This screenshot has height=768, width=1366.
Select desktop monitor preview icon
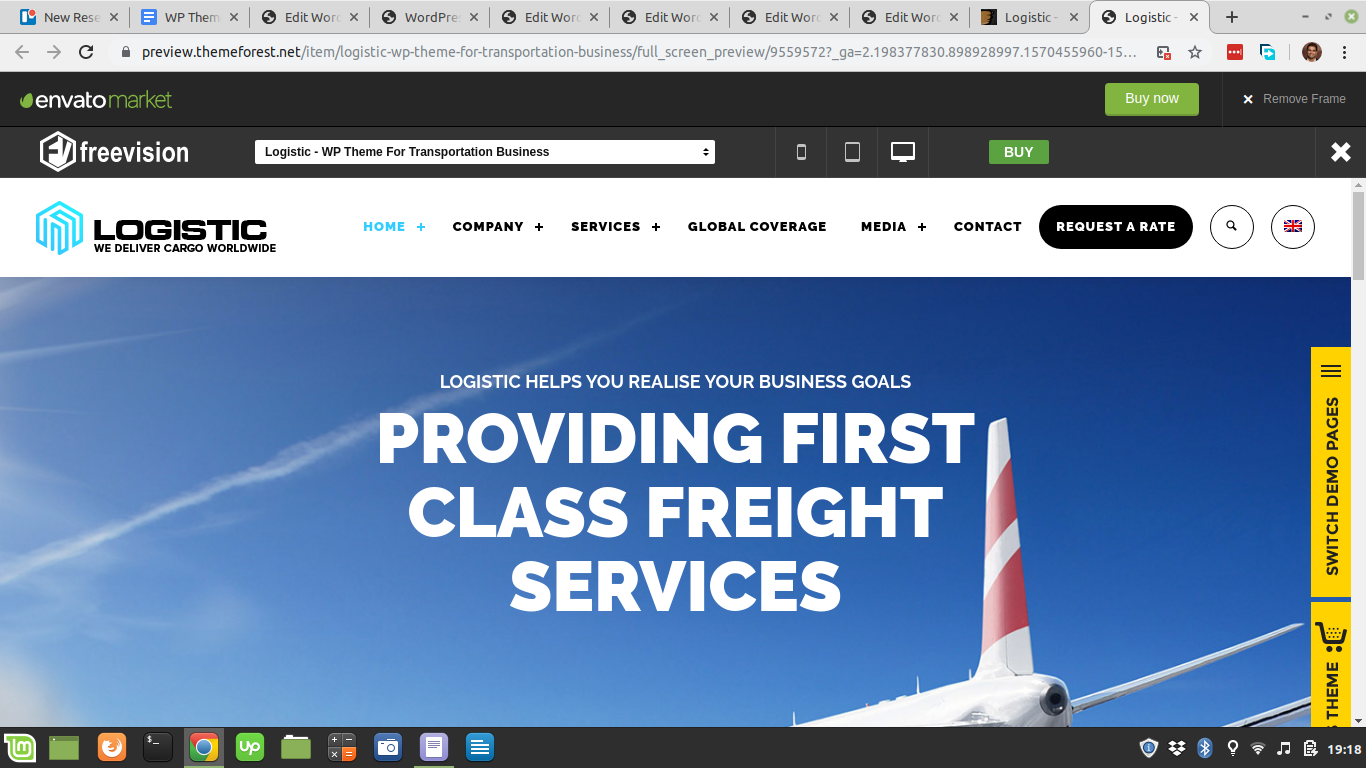903,152
